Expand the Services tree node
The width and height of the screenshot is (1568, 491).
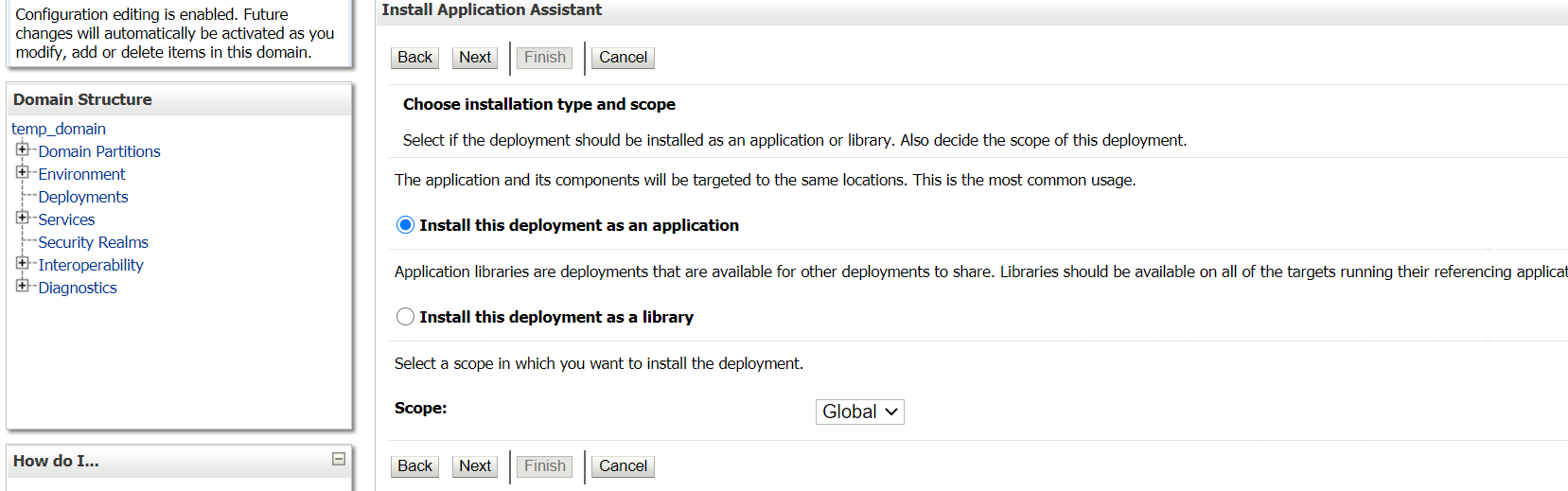pos(22,218)
